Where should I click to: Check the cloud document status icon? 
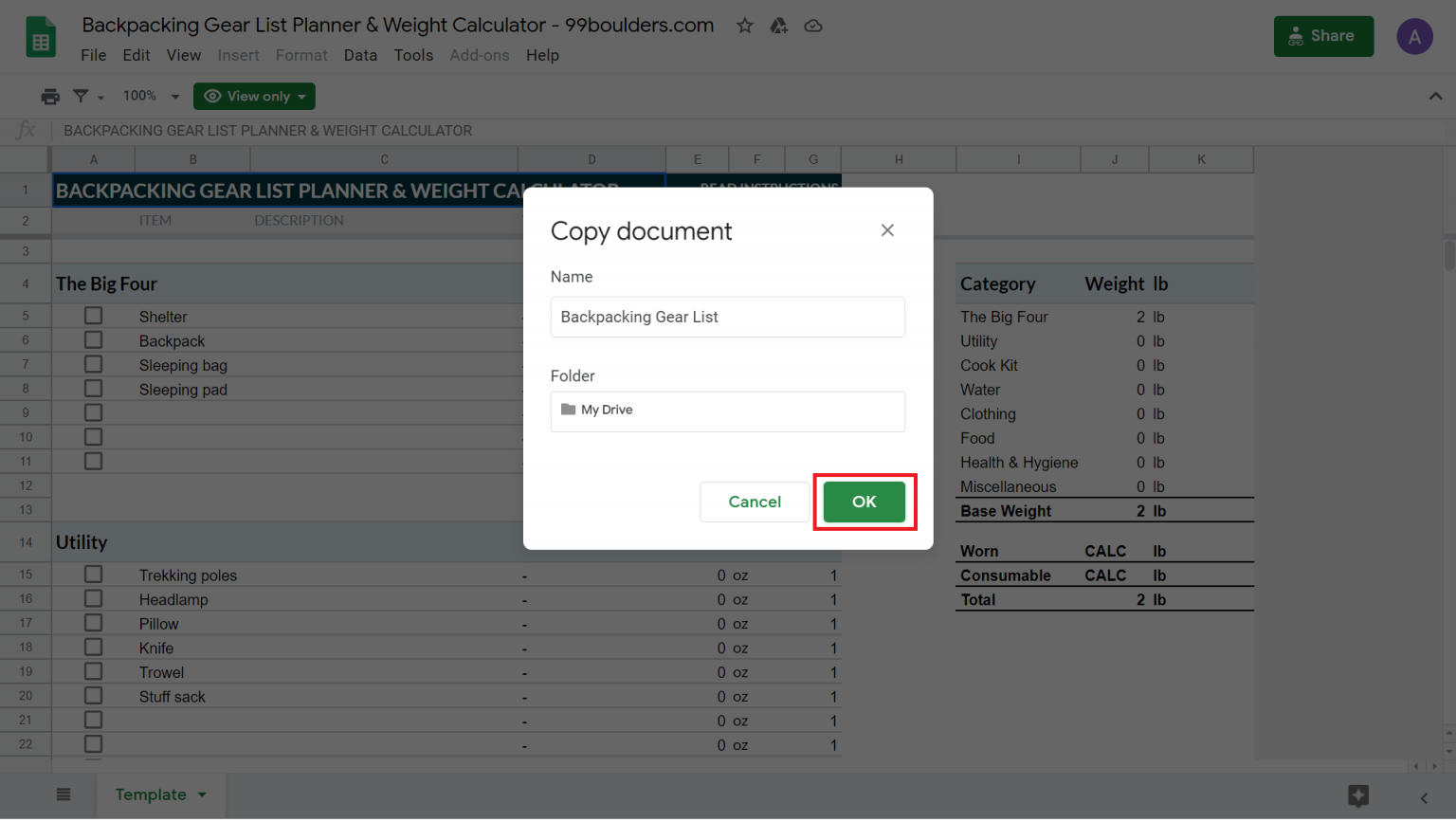pyautogui.click(x=813, y=26)
